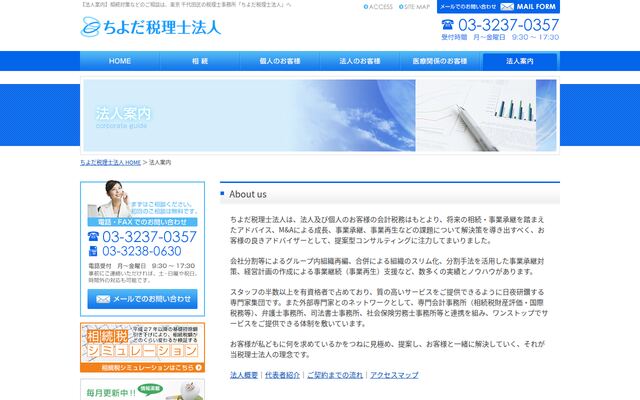Select the 法人案内 menu item

click(520, 61)
